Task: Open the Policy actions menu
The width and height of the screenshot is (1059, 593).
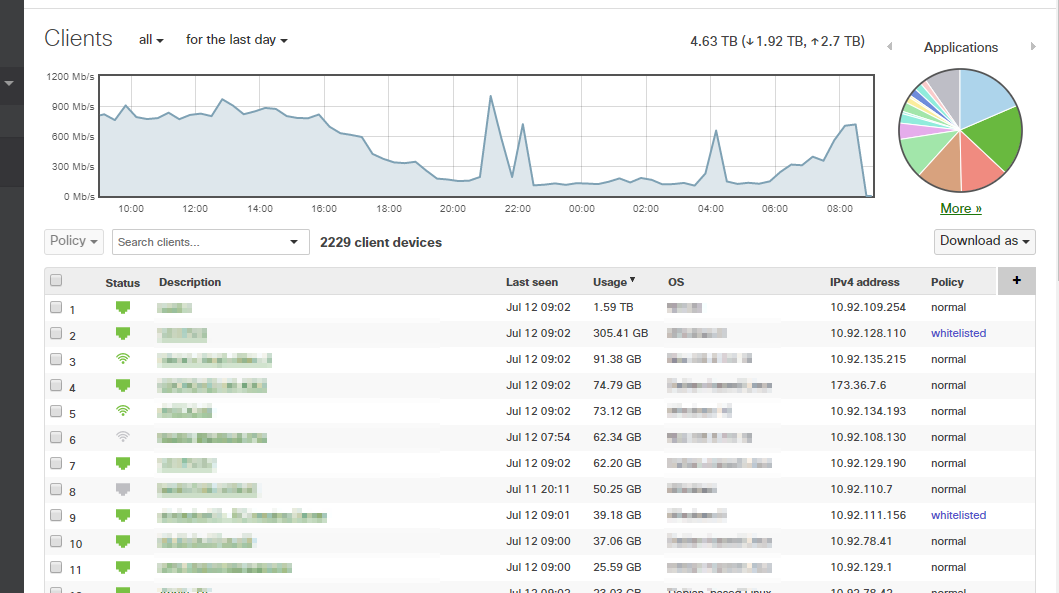Action: click(73, 240)
